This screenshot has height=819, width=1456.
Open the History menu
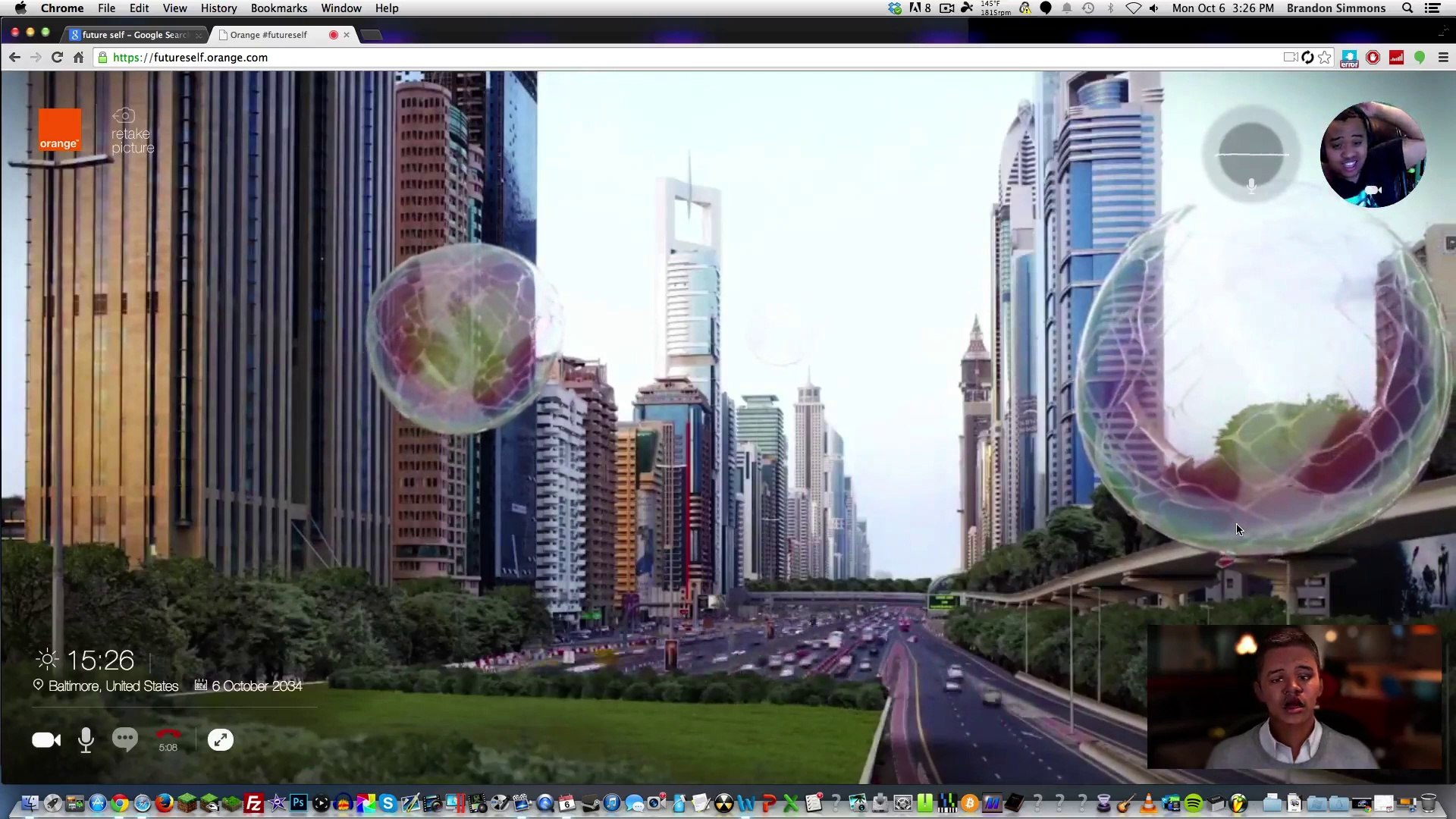coord(218,8)
